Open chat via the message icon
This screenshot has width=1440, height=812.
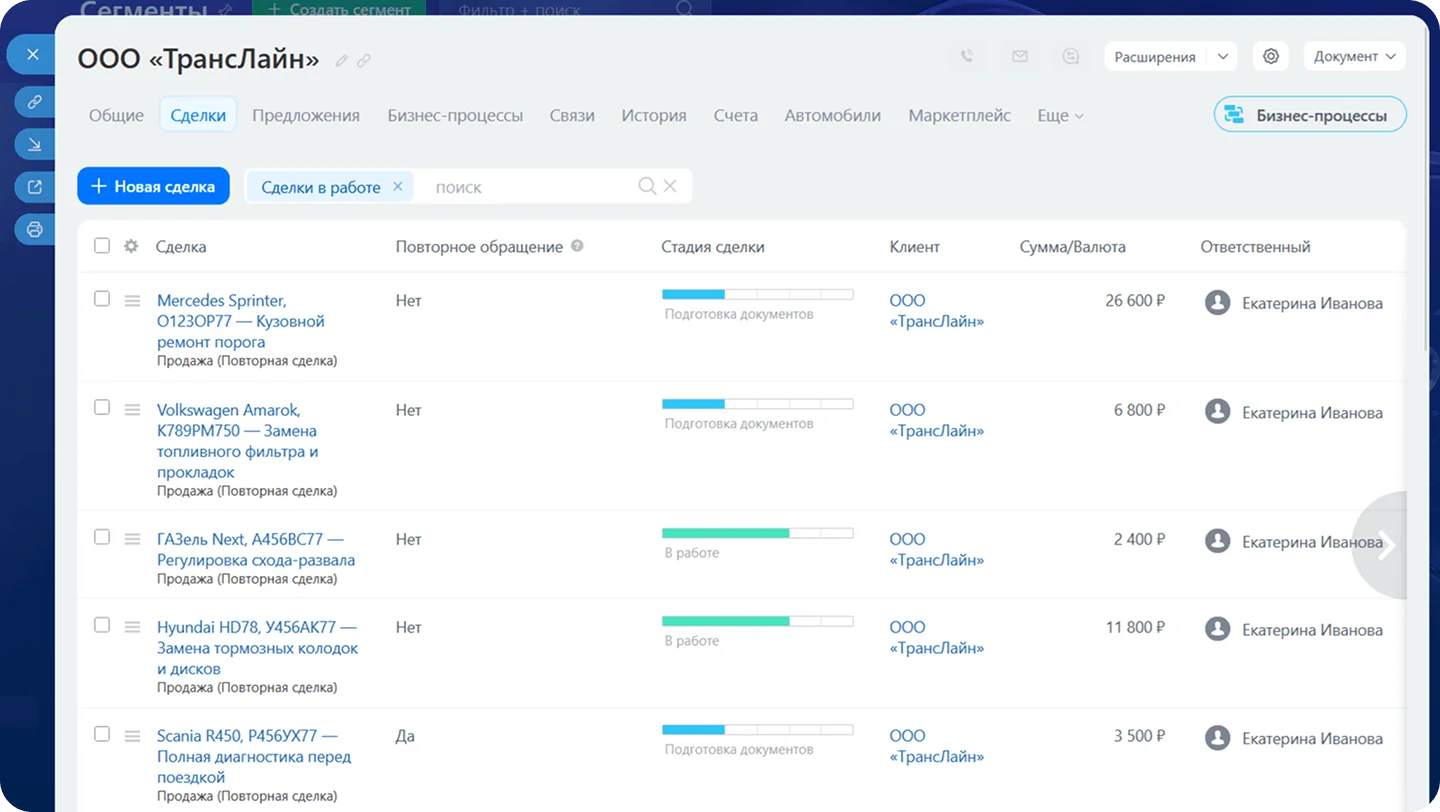point(1071,57)
